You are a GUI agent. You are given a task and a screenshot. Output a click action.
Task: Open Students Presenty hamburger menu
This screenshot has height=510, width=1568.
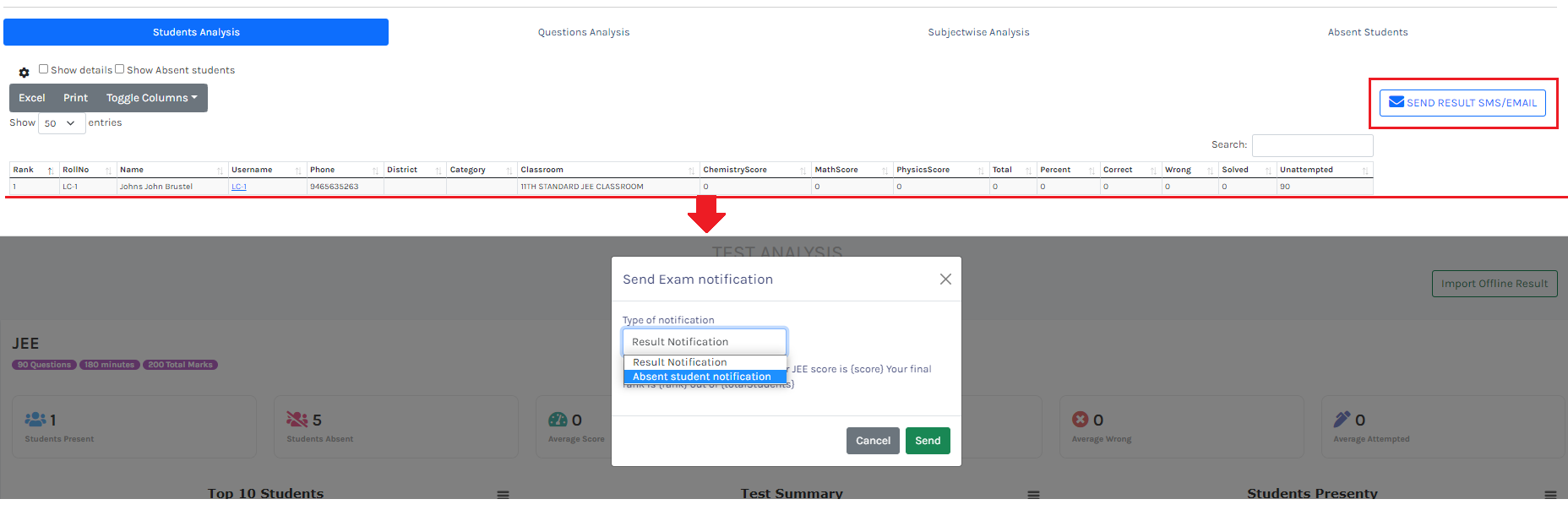point(1549,494)
